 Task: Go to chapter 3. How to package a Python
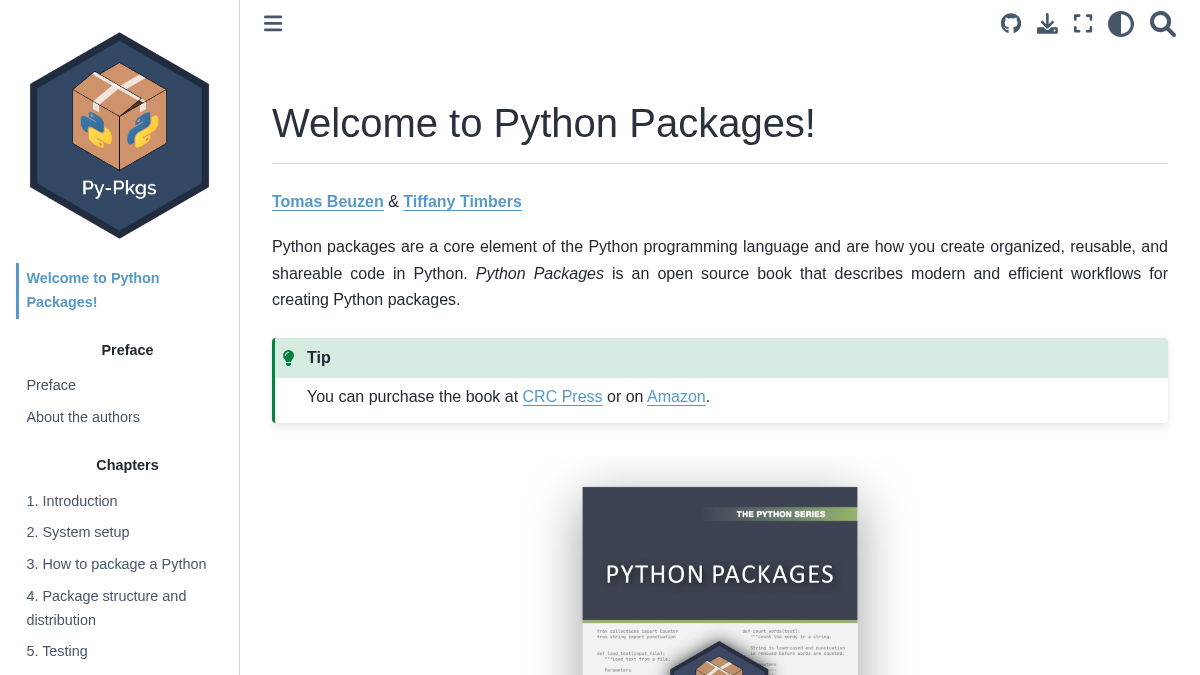coord(116,564)
